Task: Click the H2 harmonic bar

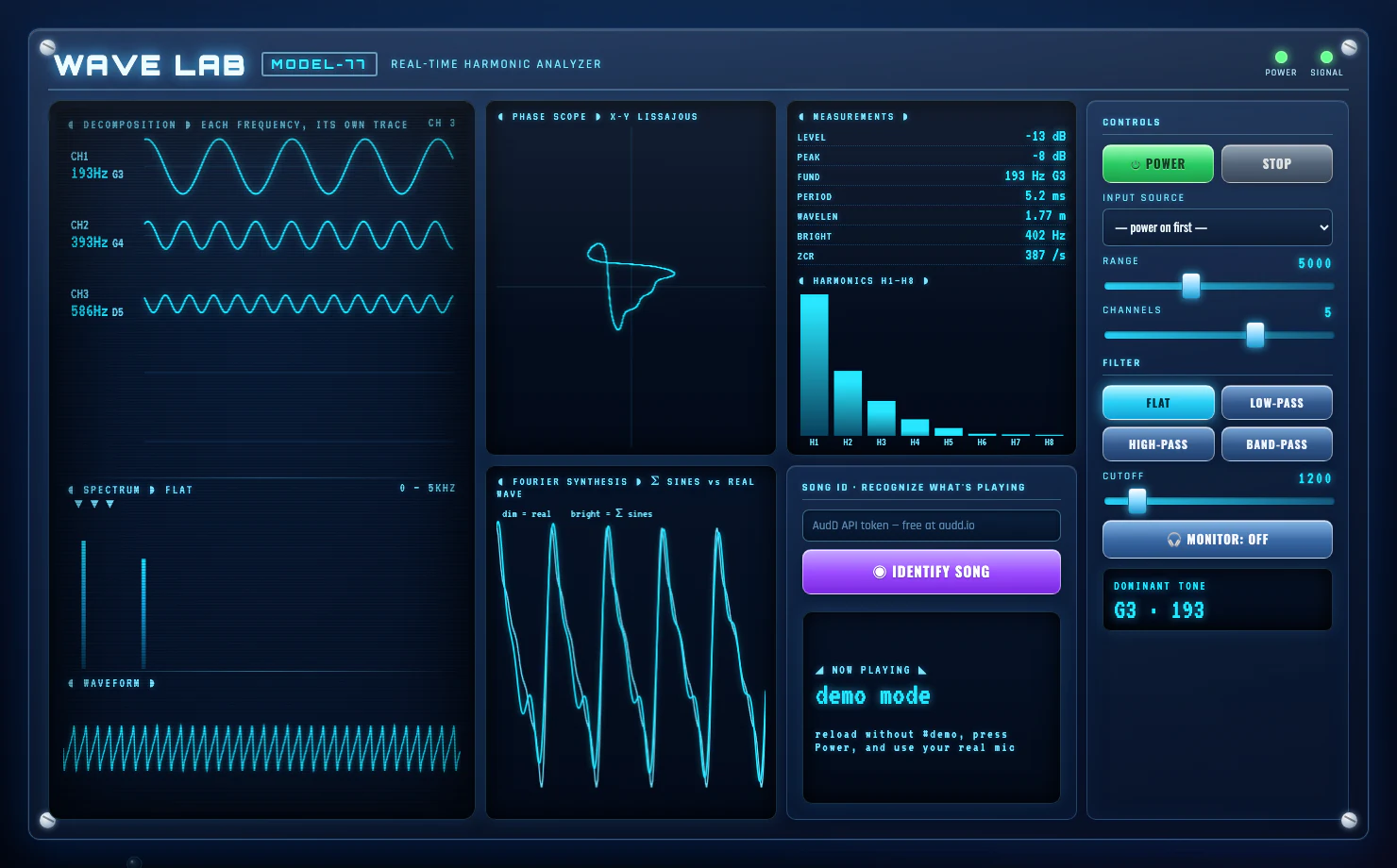Action: tap(848, 403)
